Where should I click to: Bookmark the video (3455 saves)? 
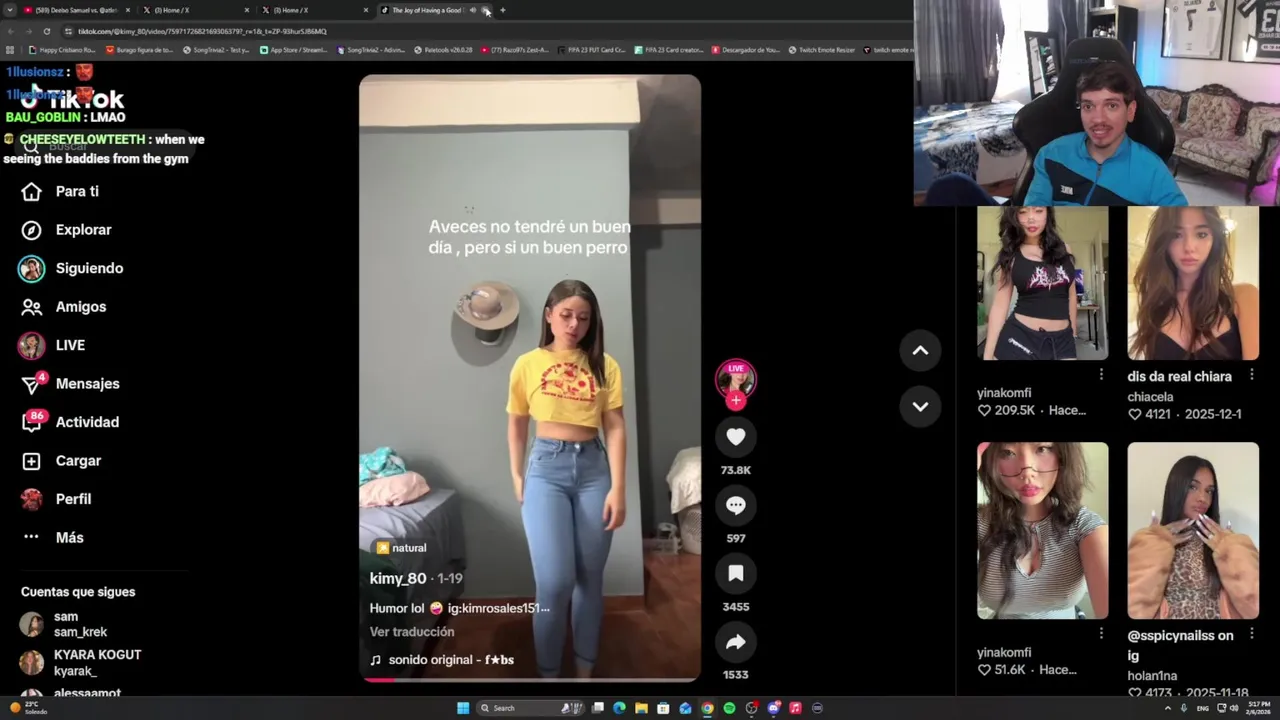coord(735,573)
